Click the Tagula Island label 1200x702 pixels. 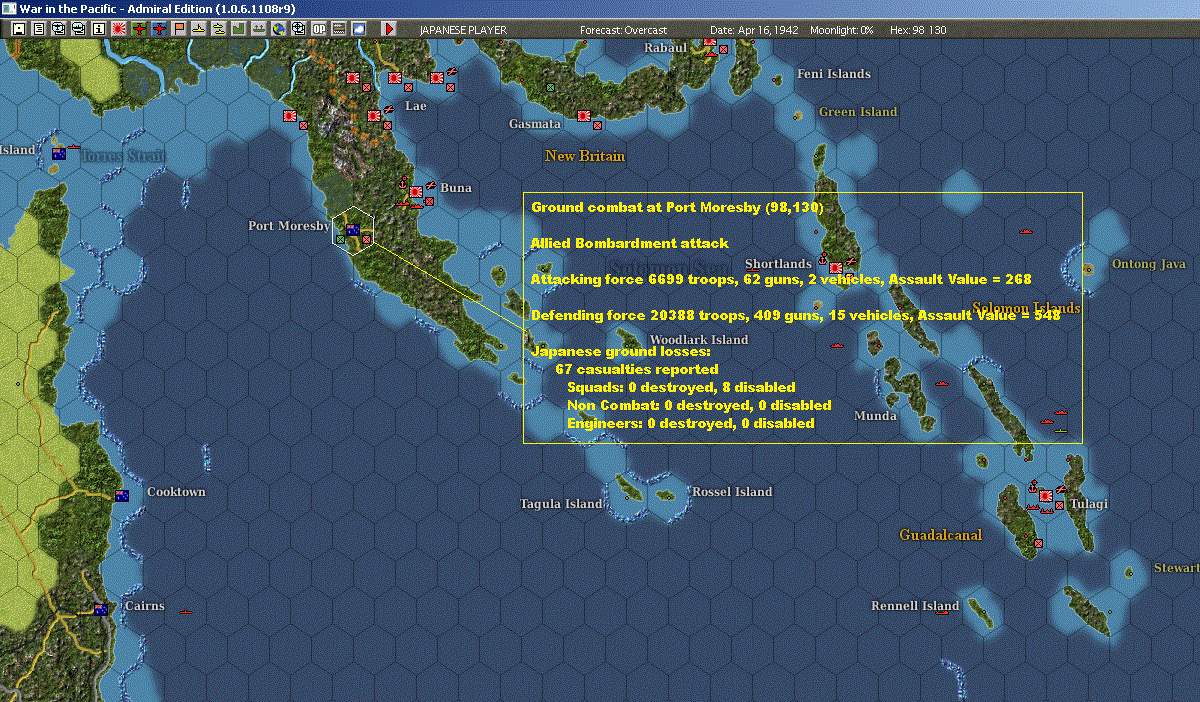click(561, 504)
